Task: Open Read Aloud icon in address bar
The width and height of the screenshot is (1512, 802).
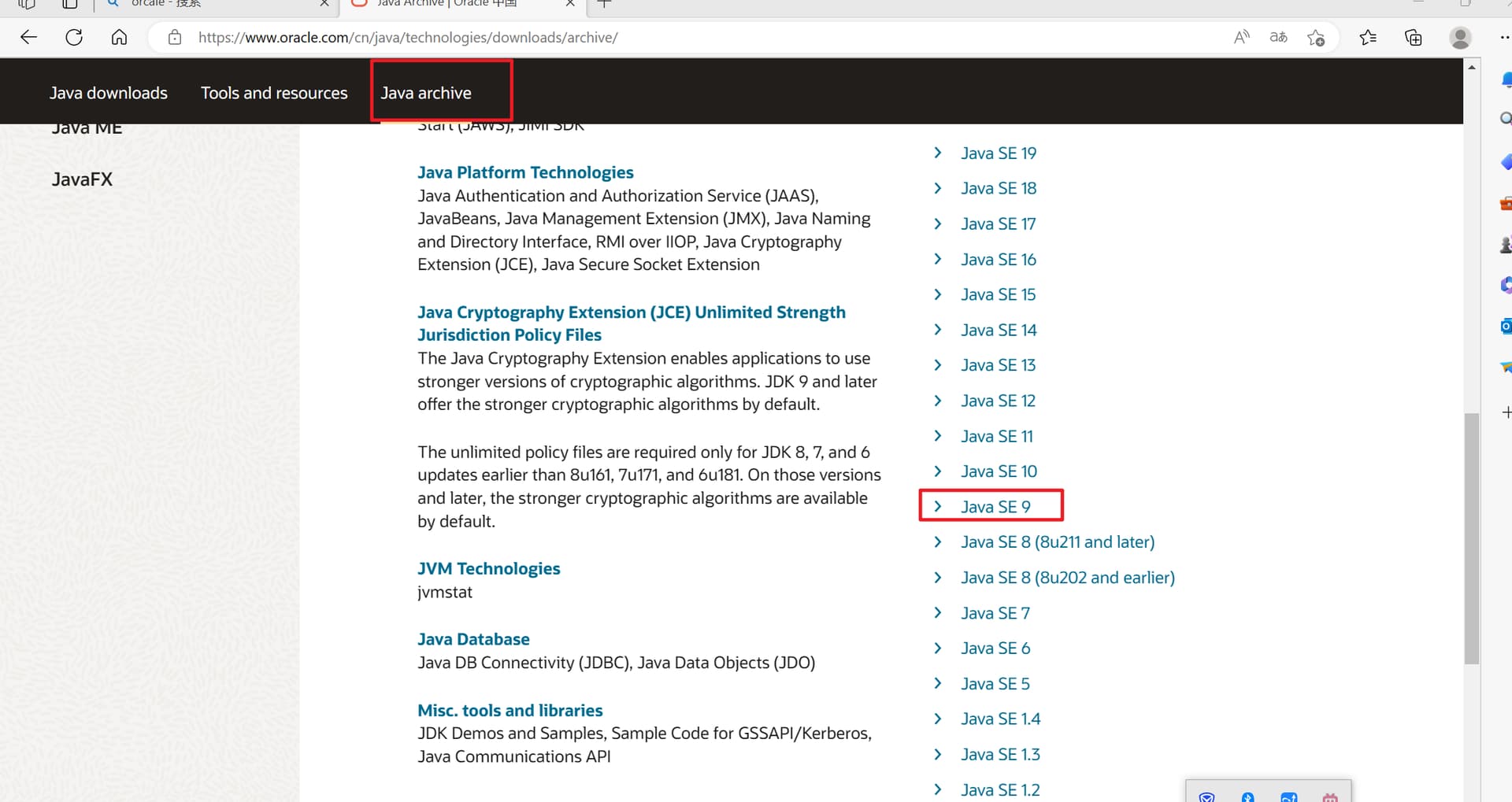Action: click(x=1242, y=37)
